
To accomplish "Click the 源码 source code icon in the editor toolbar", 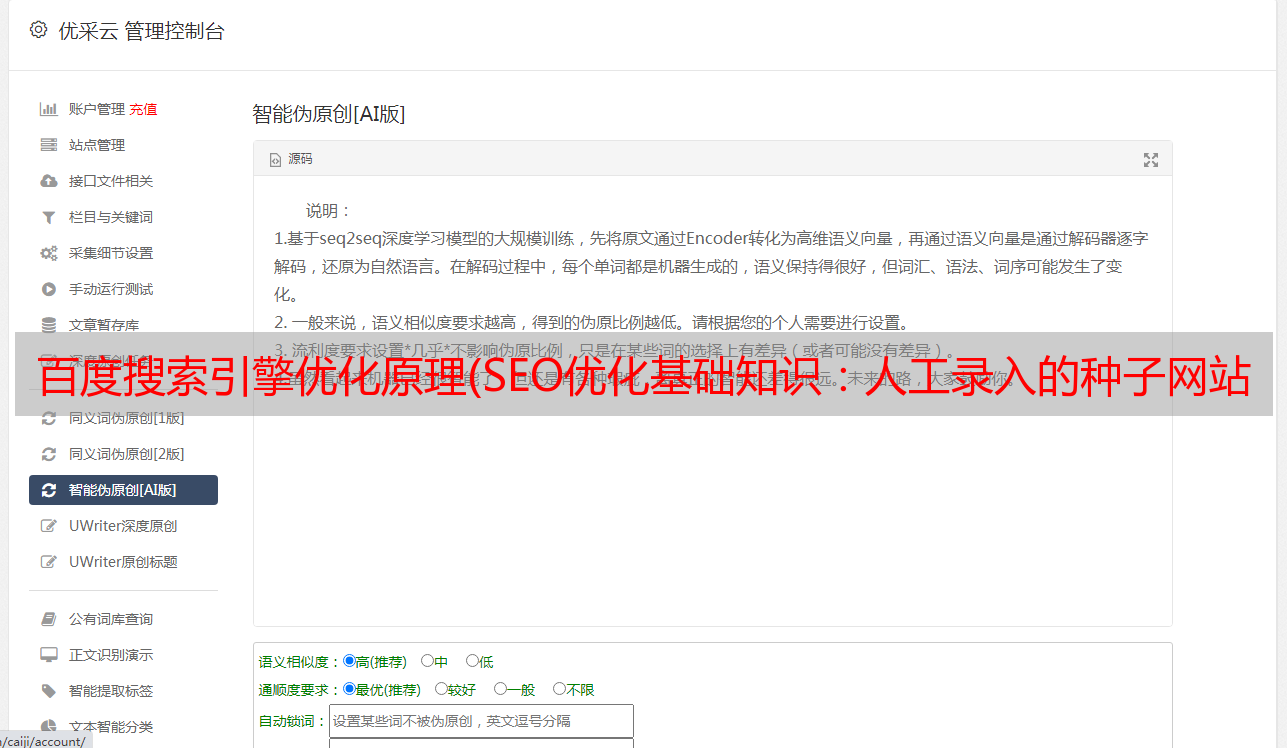I will (x=275, y=159).
